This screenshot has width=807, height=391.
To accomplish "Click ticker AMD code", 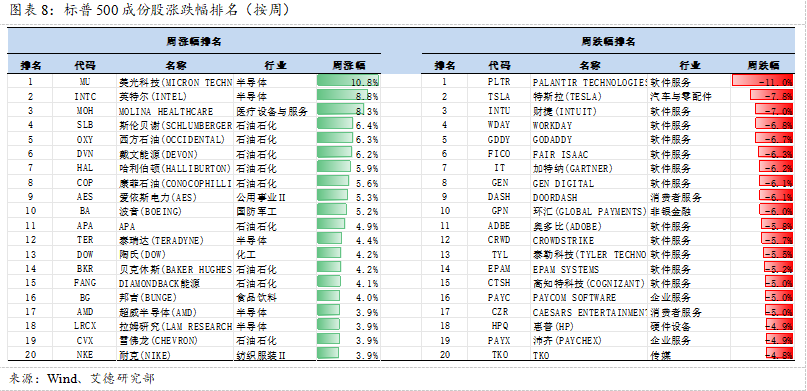I will point(85,312).
